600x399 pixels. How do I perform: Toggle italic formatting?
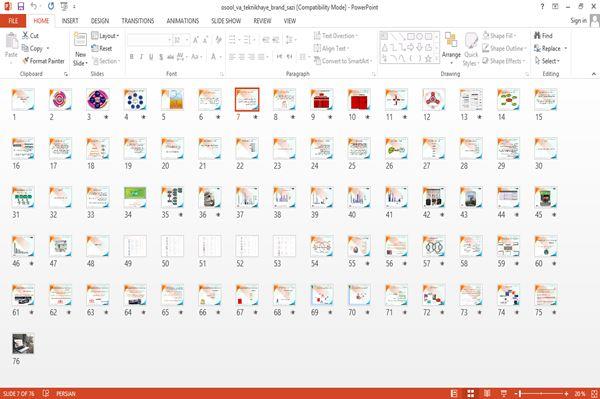(141, 57)
